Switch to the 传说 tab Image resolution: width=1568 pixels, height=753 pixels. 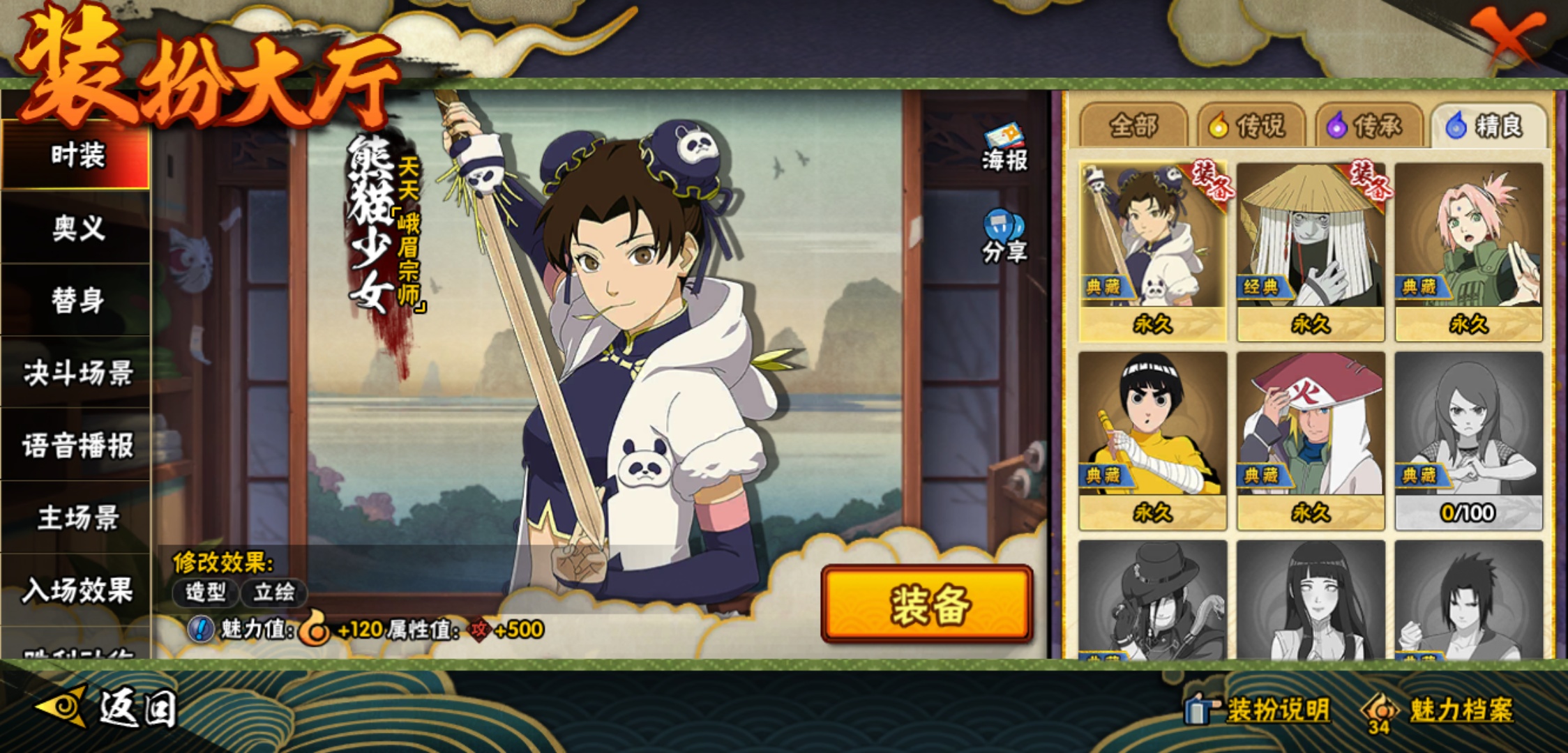1251,125
